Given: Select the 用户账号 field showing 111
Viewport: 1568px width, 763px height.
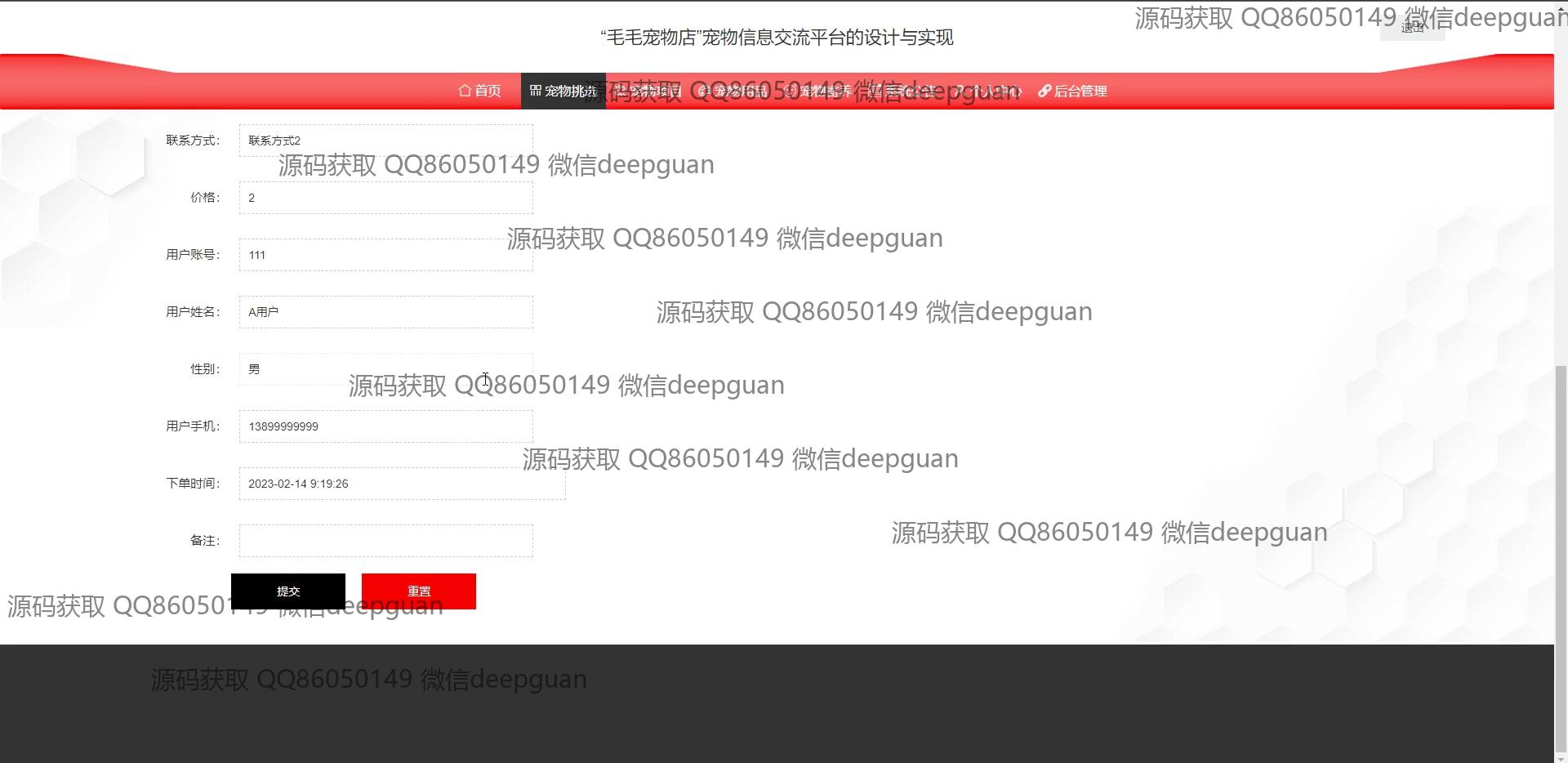Looking at the screenshot, I should [x=386, y=255].
